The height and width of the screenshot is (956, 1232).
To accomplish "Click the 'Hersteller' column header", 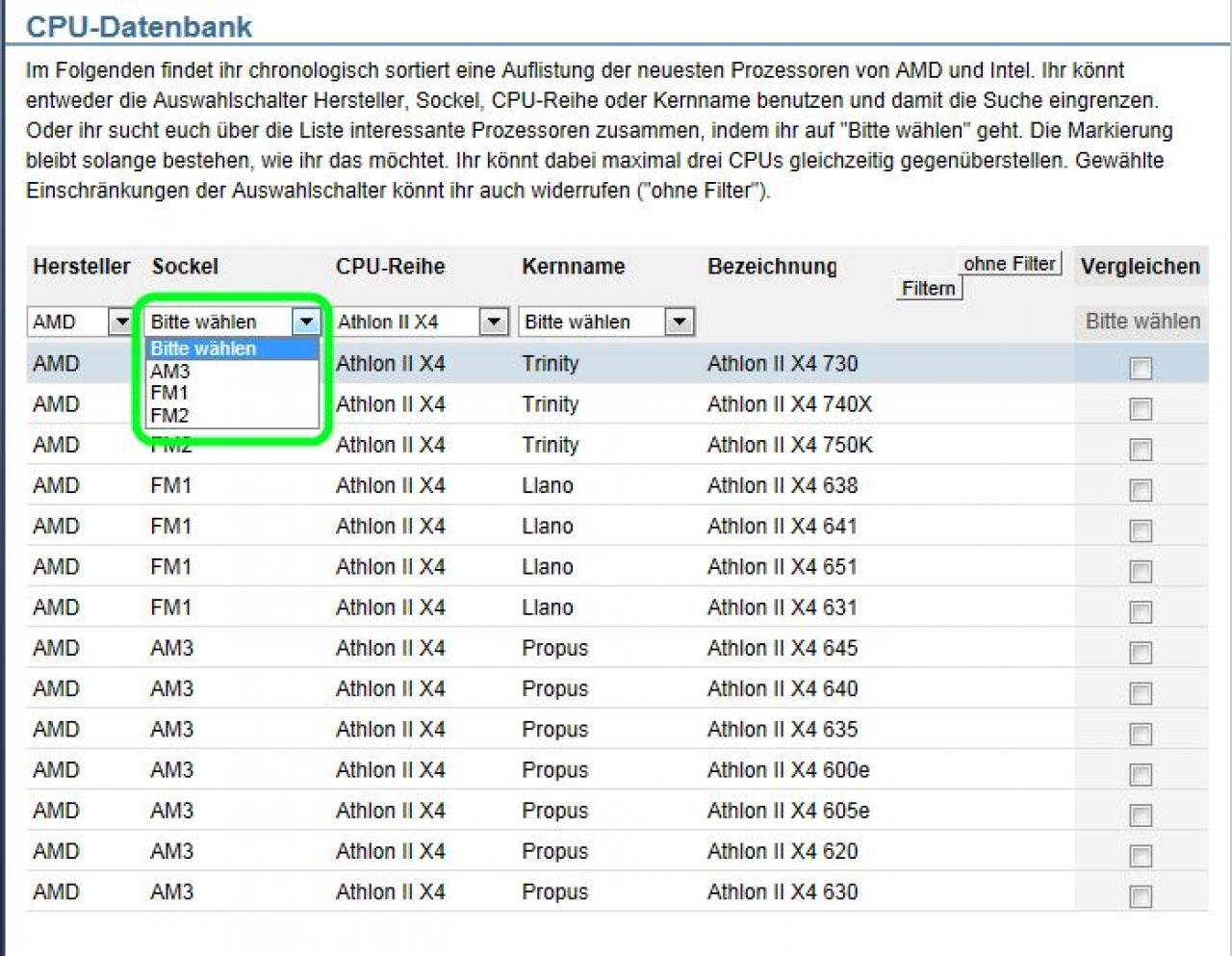I will (82, 267).
